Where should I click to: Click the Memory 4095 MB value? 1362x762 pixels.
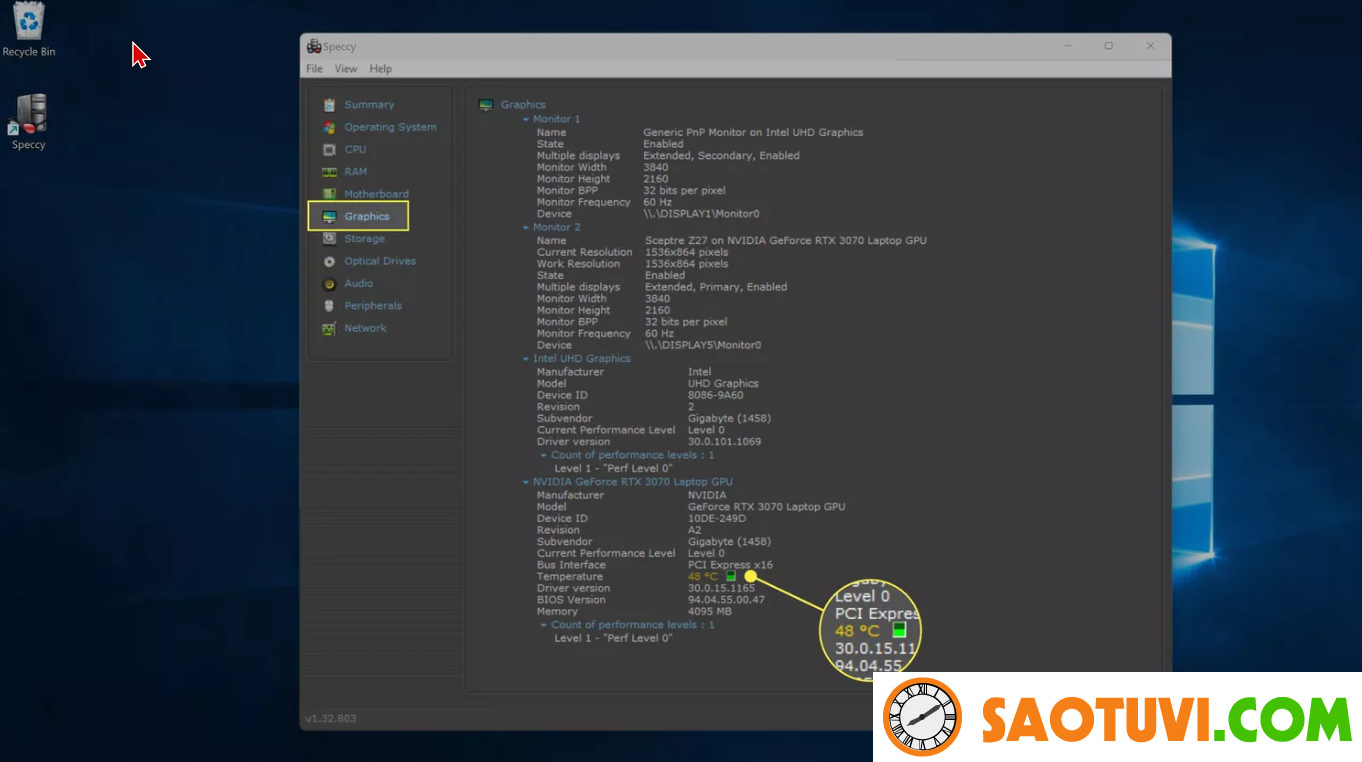[710, 612]
